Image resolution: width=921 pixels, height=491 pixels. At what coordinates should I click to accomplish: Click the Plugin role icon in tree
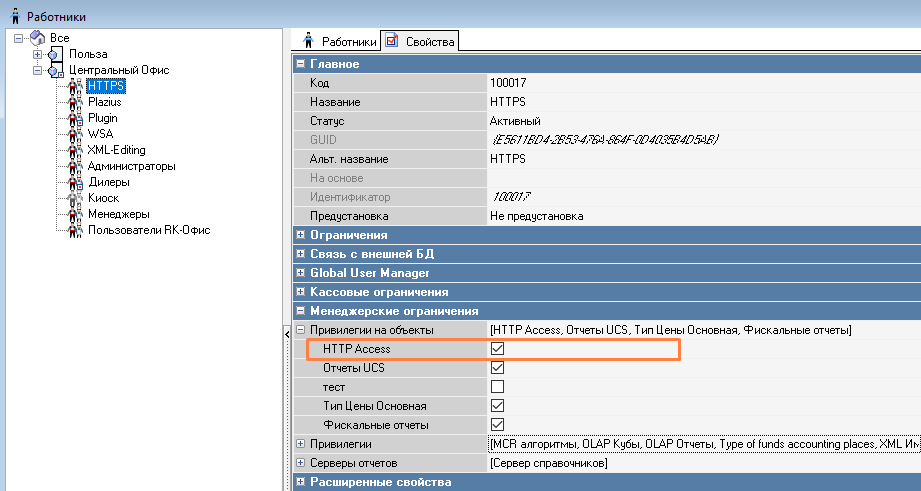tap(73, 118)
